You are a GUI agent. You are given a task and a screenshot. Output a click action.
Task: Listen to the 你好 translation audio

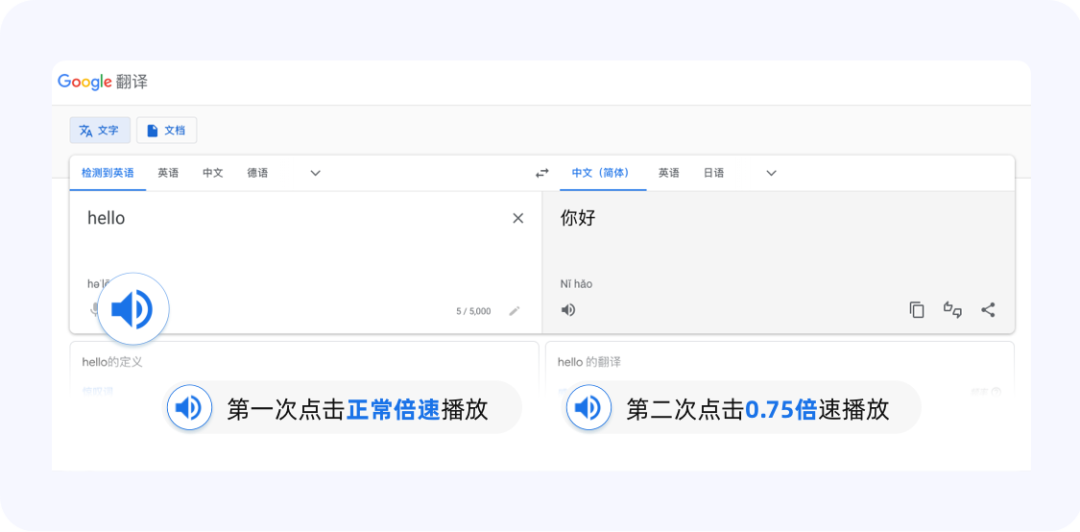pos(568,310)
